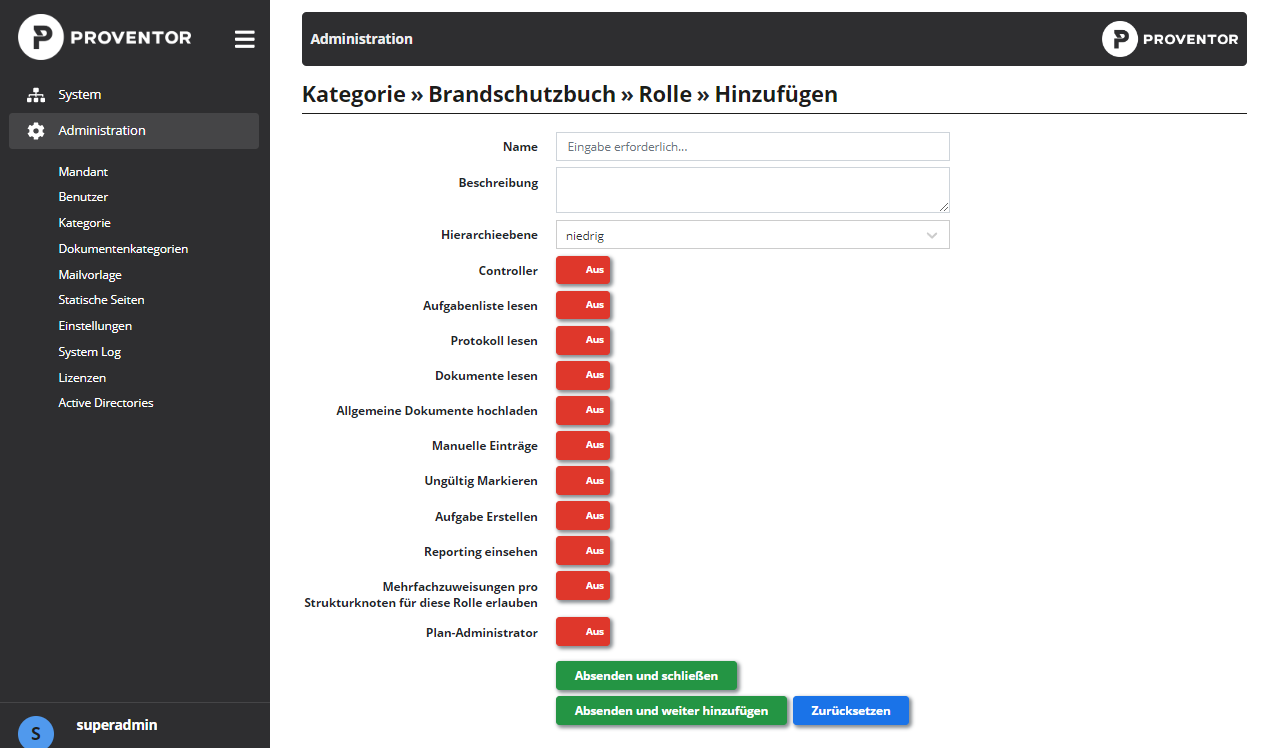
Task: Click the Administration header title
Action: tap(361, 39)
